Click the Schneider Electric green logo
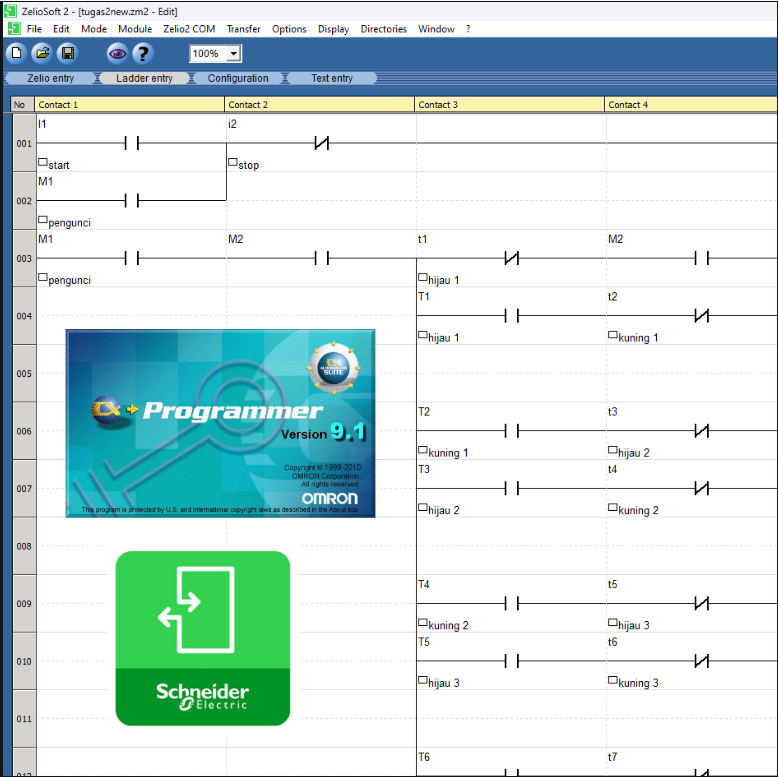Screen dimensions: 778x778 (203, 638)
